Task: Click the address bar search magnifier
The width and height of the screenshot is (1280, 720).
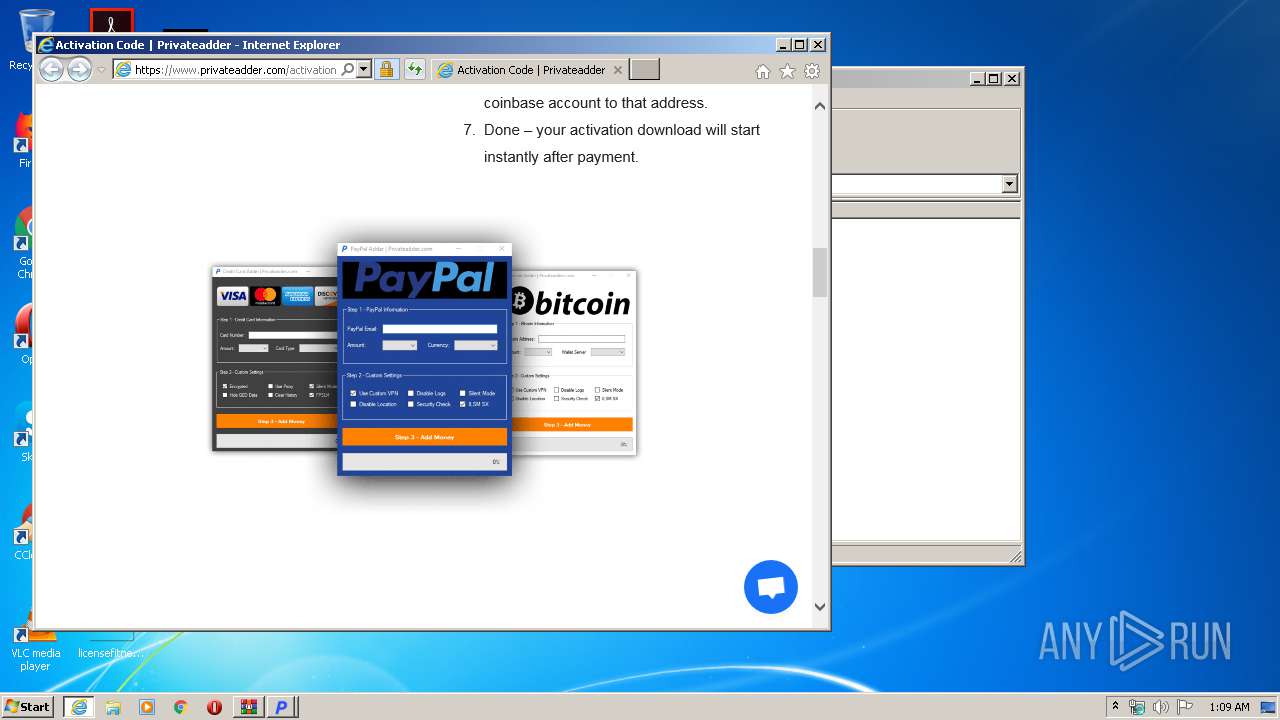Action: (347, 70)
